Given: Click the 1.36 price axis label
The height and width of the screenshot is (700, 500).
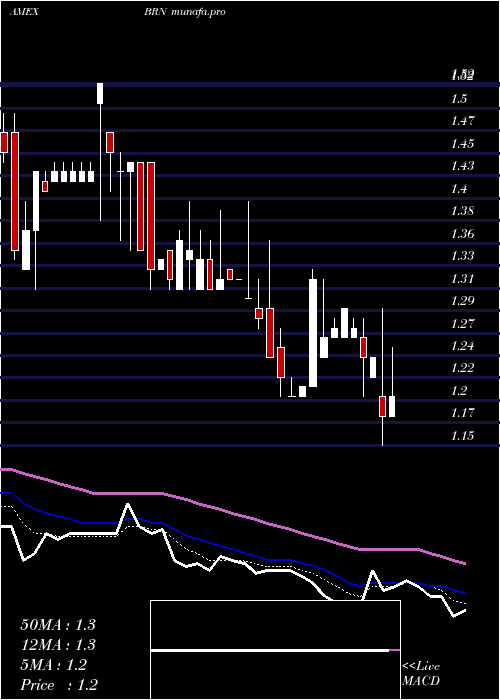Looking at the screenshot, I should pos(462,233).
